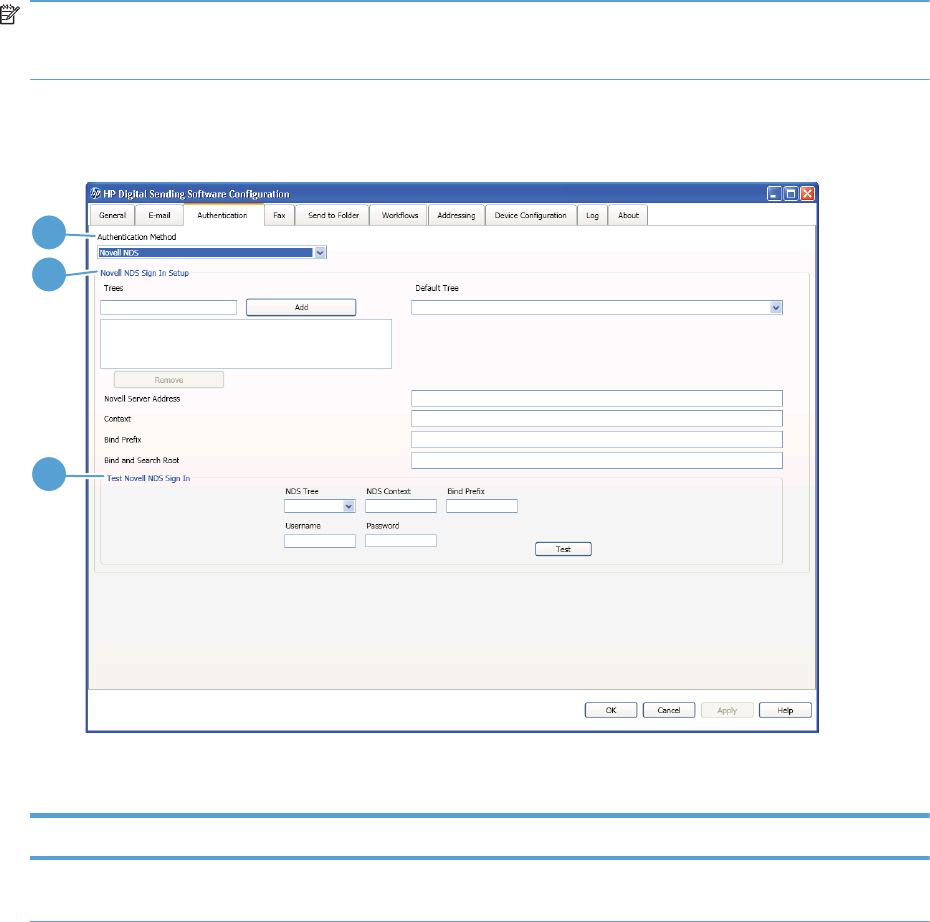
Task: Switch to the E-mail tab
Action: coord(159,215)
